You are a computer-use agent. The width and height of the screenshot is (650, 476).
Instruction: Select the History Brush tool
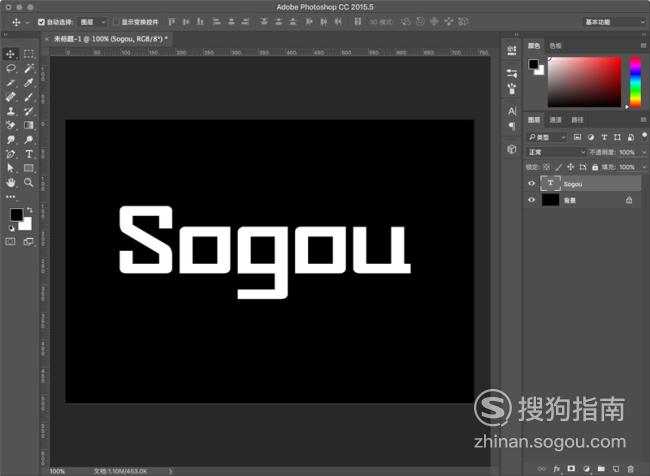(x=29, y=111)
